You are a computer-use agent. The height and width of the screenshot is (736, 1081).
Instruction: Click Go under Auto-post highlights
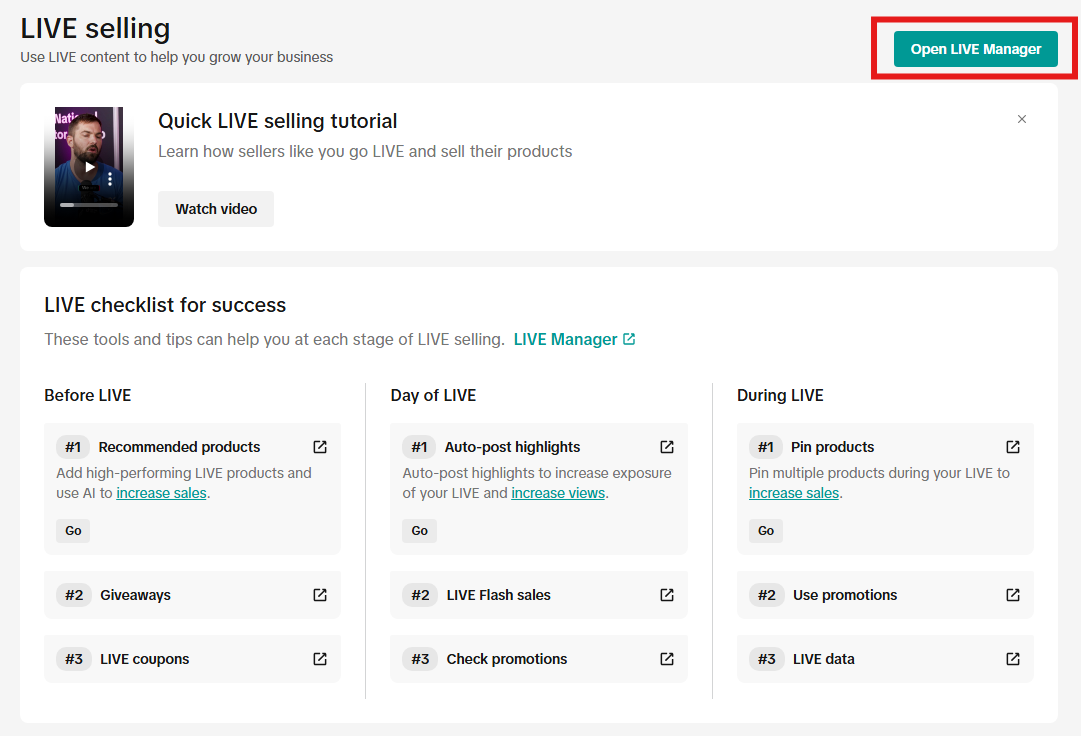[x=420, y=531]
